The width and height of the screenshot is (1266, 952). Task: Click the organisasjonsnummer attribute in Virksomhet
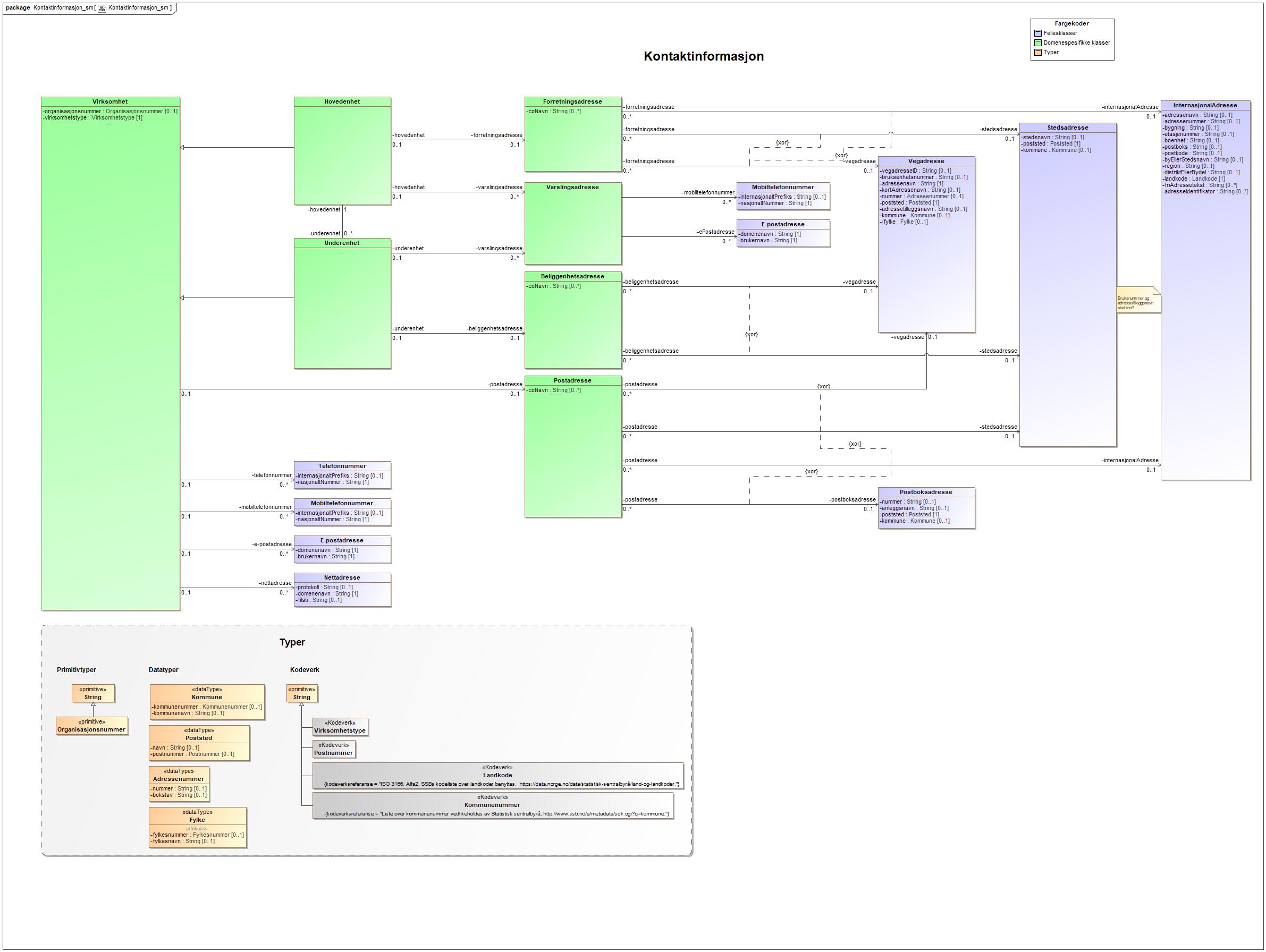[110, 112]
